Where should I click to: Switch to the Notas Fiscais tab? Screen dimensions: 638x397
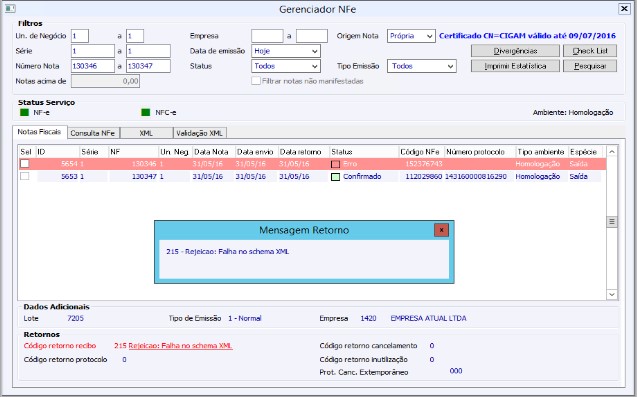click(39, 132)
